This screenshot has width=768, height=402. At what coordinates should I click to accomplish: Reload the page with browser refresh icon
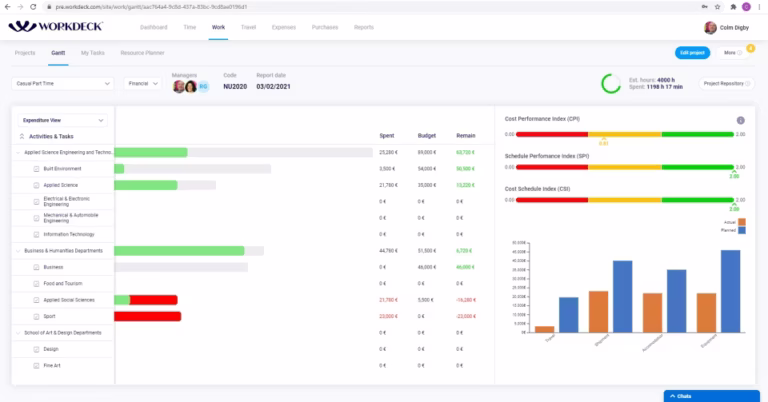33,7
